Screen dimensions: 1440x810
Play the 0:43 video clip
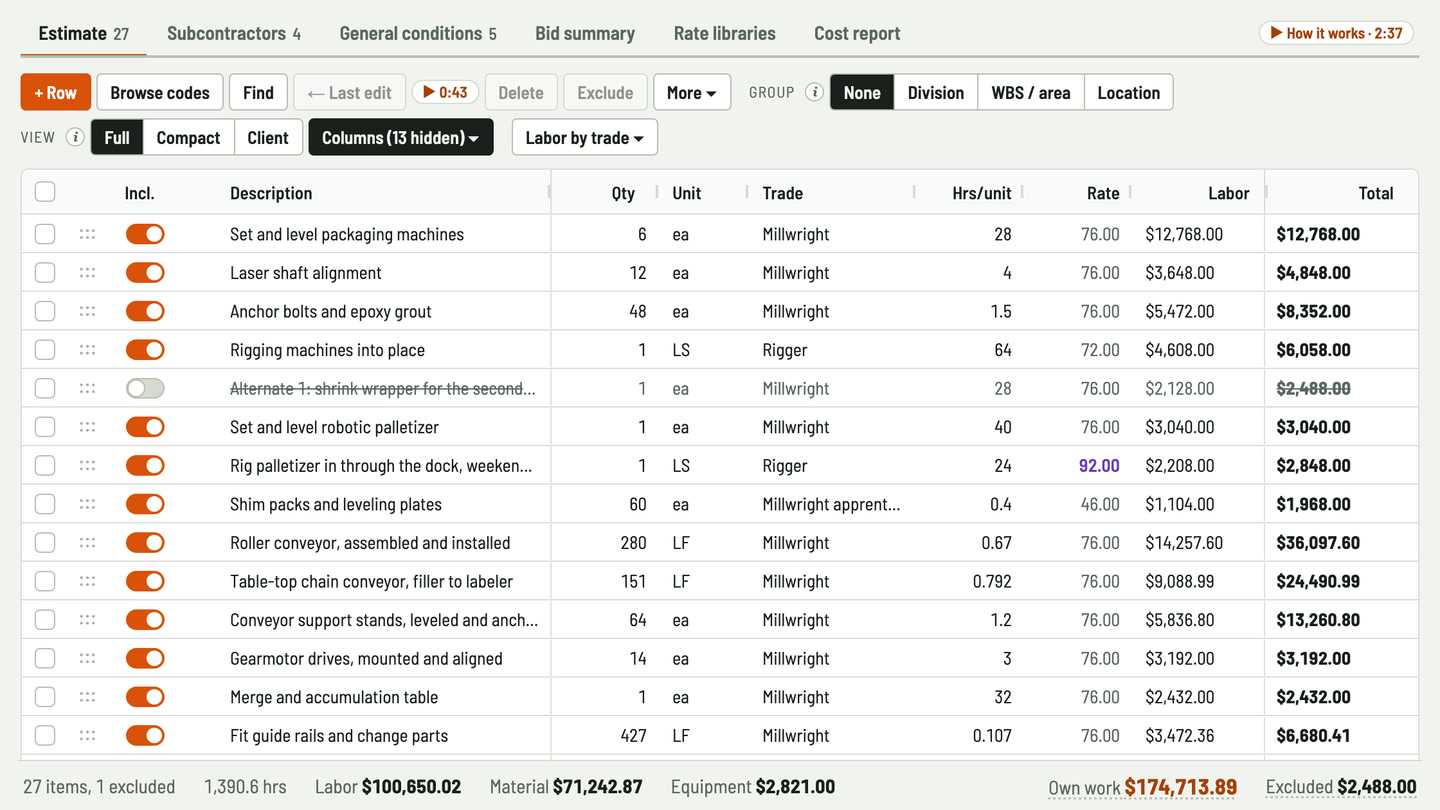[445, 92]
